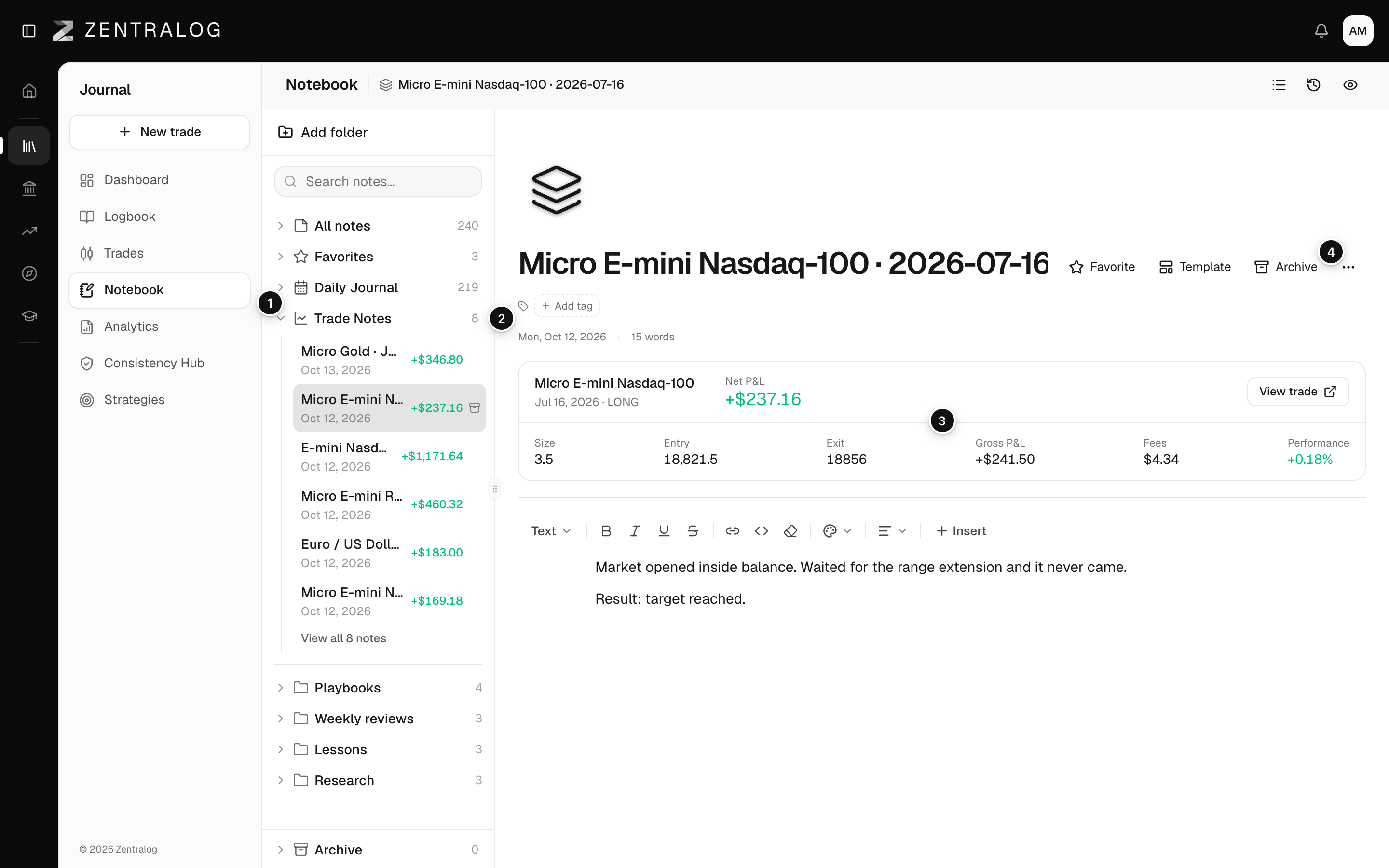Open the notifications bell
Viewport: 1389px width, 868px height.
(1321, 30)
